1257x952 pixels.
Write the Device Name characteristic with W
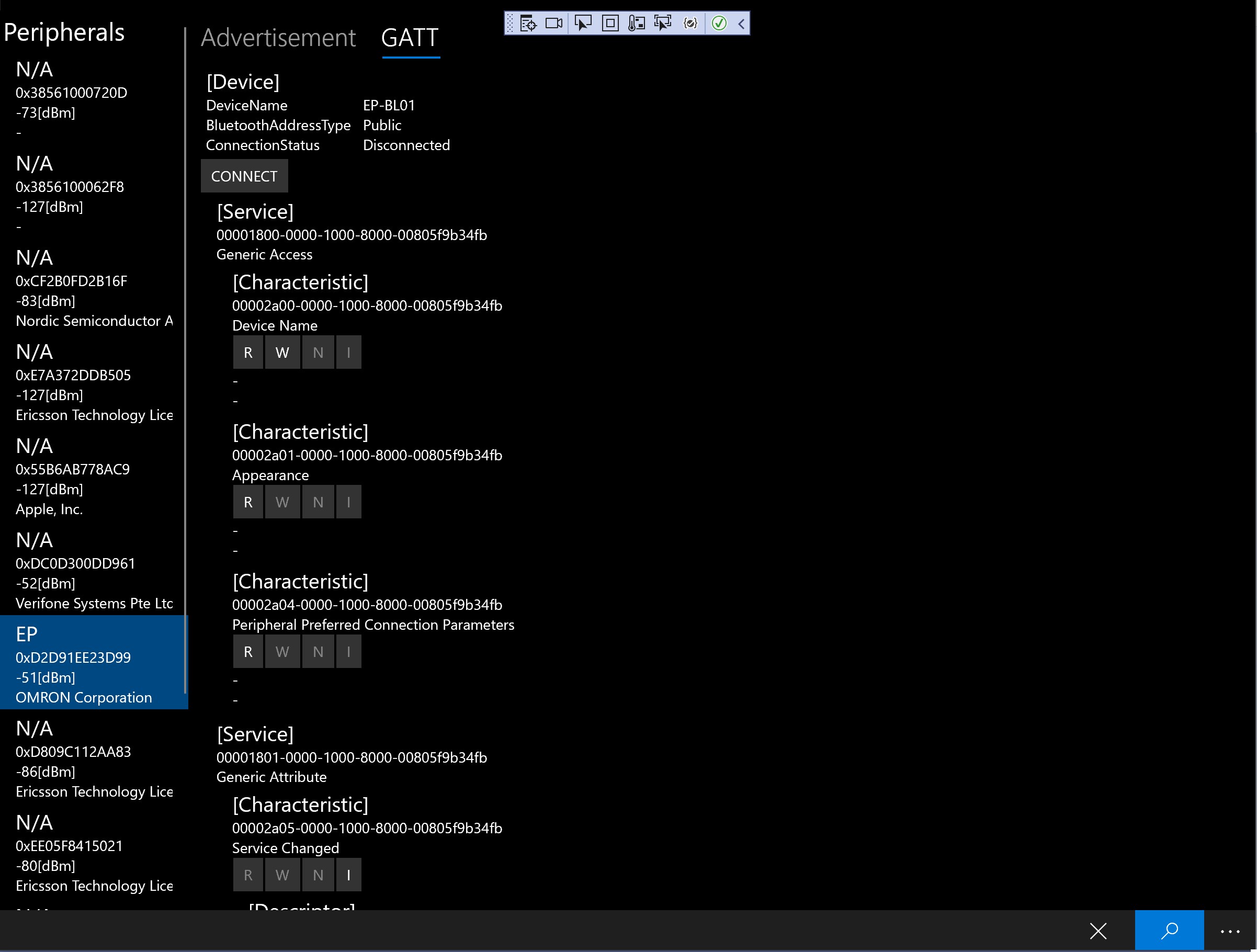282,353
